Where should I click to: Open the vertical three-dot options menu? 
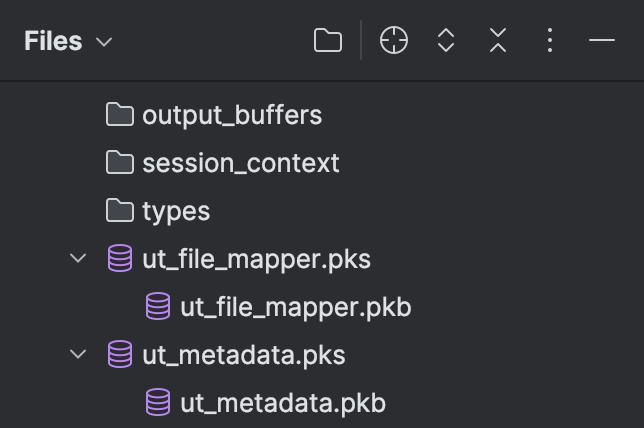pos(550,40)
